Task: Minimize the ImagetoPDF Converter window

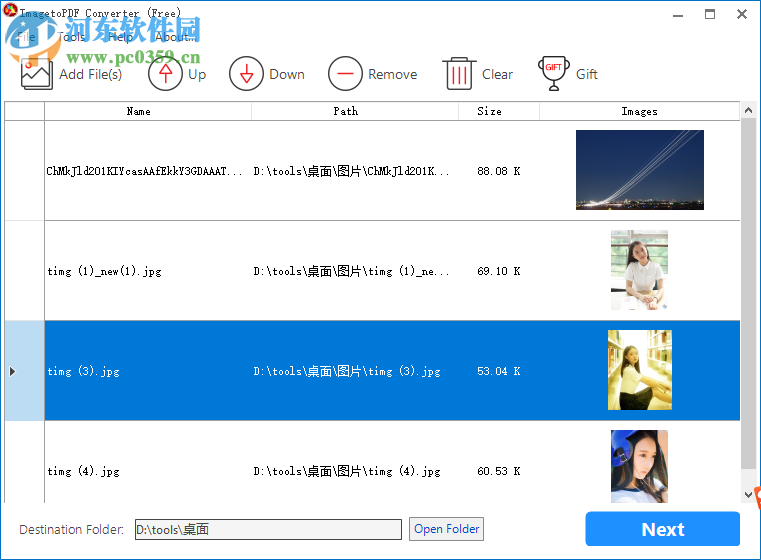Action: pos(678,15)
